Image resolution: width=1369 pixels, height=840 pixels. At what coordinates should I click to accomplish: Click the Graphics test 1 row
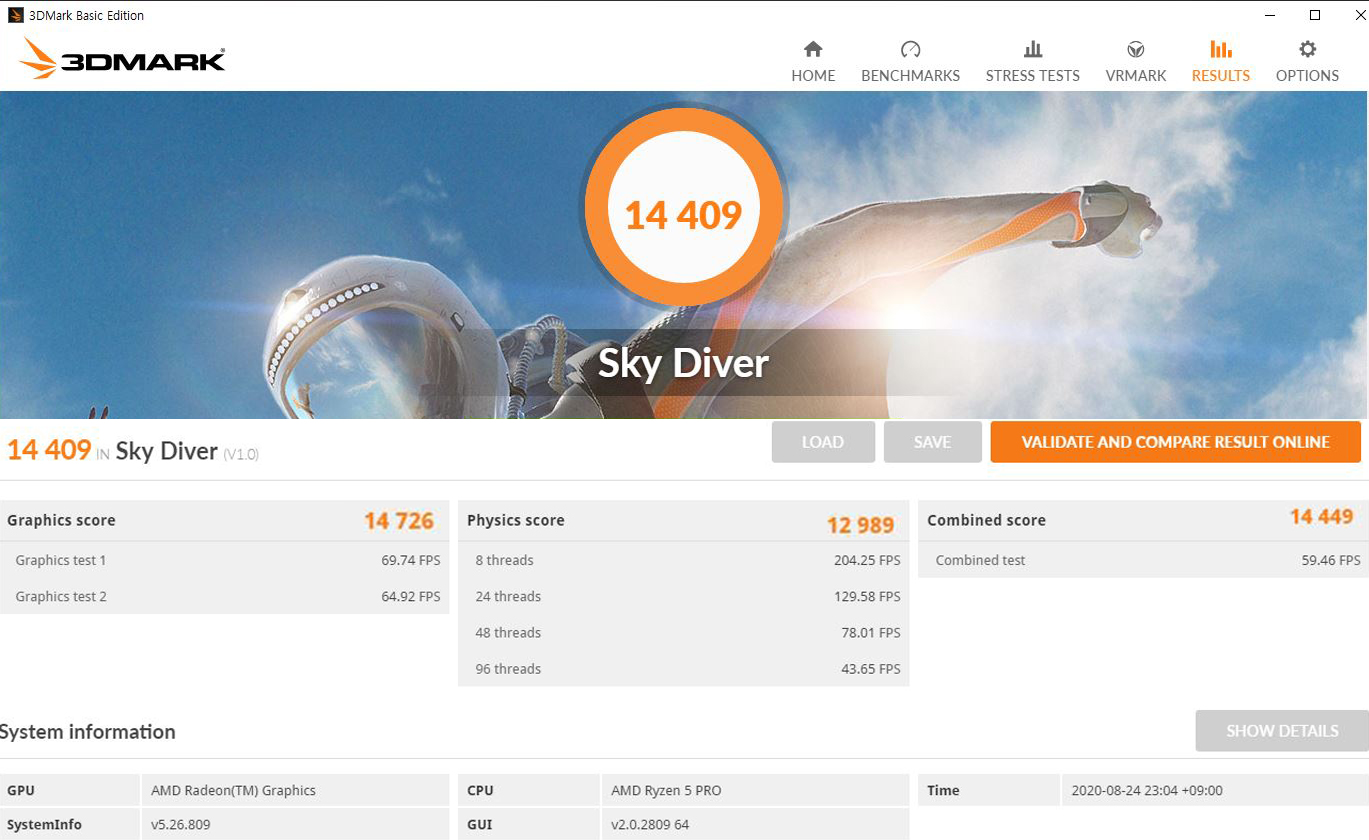point(224,560)
